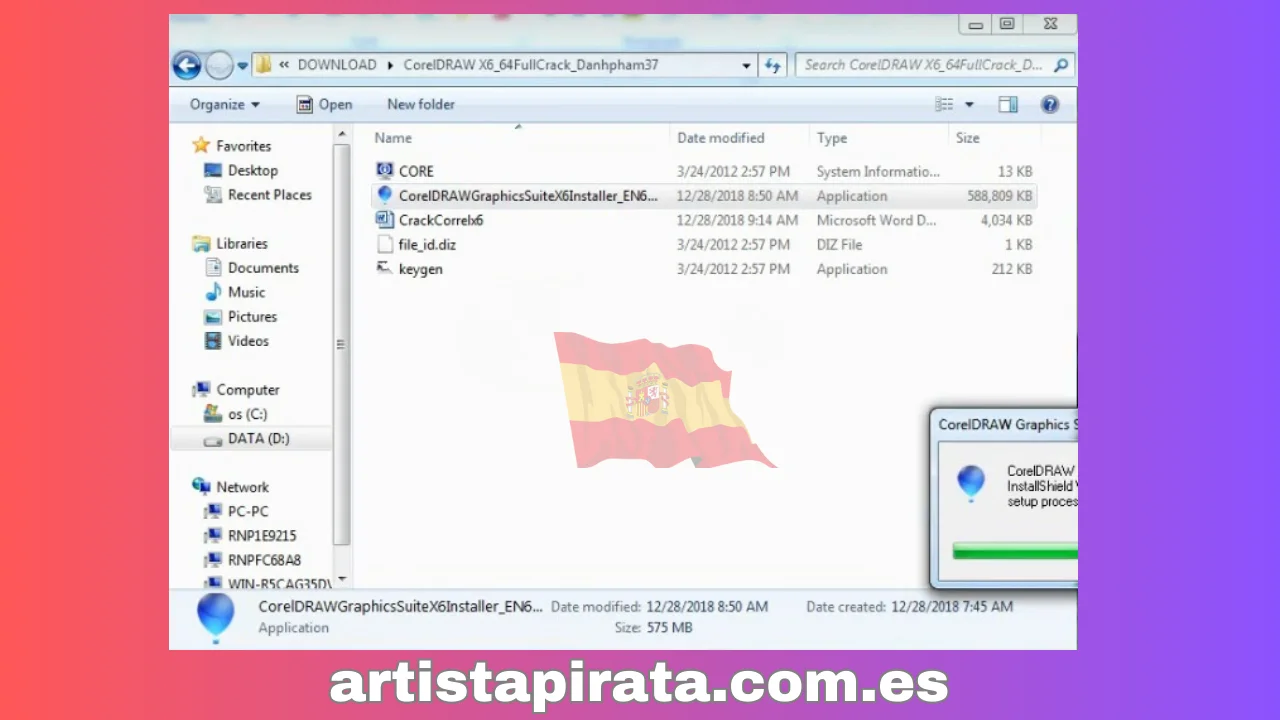
Task: Open Recent Places in Favorites
Action: coord(269,195)
